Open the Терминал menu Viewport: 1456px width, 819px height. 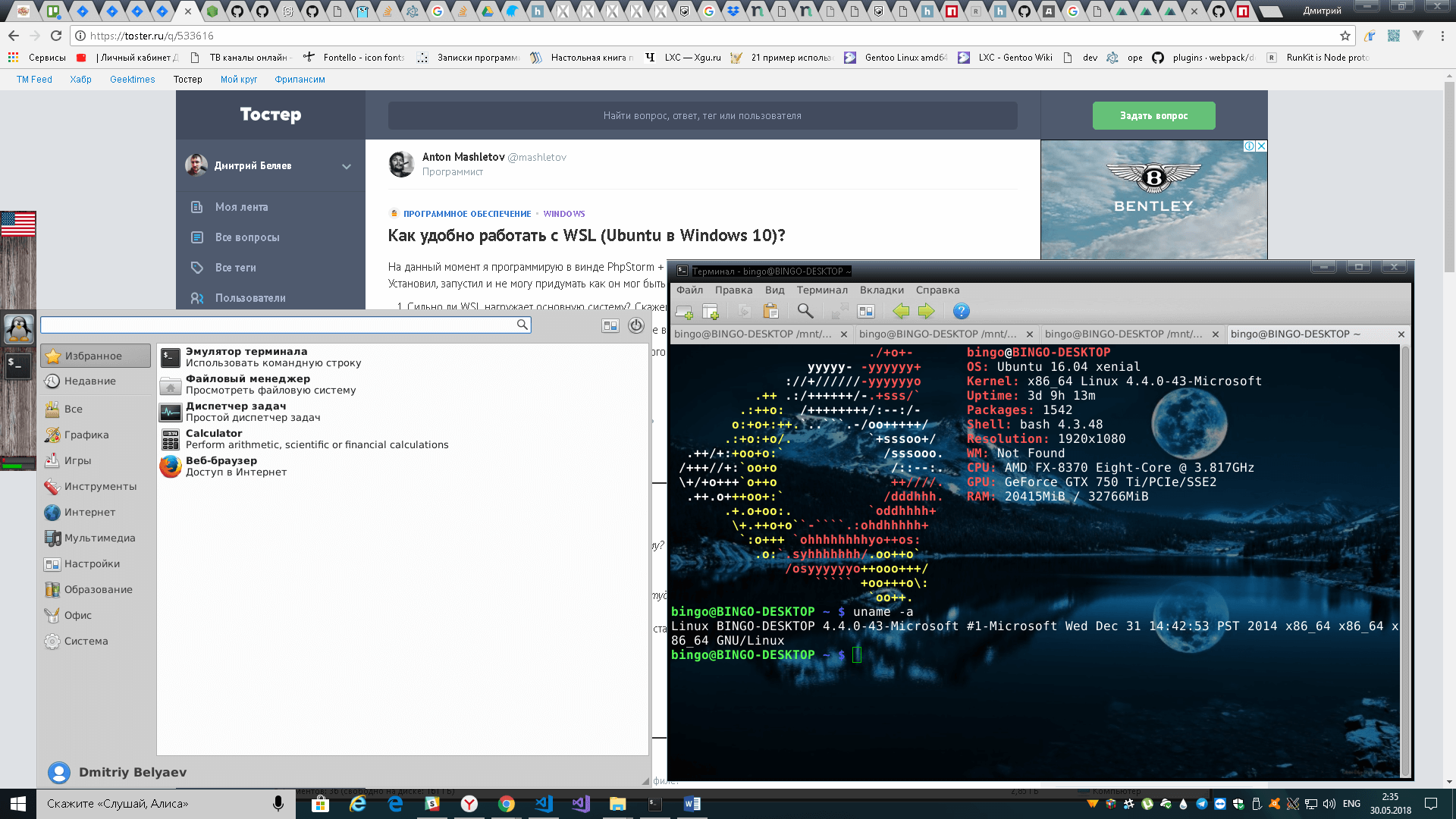(x=822, y=290)
